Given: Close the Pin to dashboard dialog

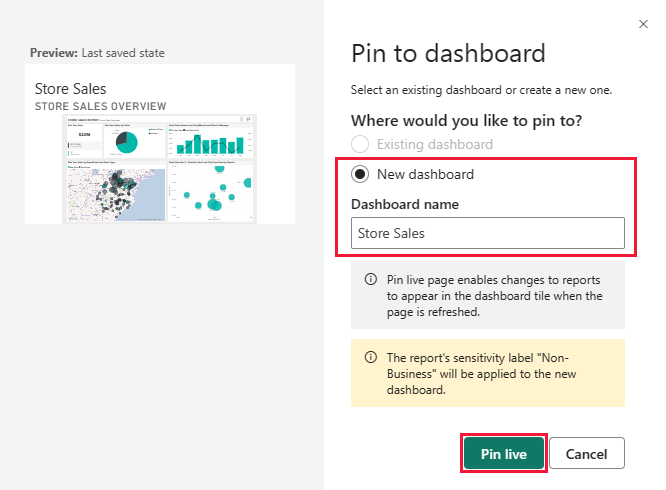Looking at the screenshot, I should pos(641,22).
